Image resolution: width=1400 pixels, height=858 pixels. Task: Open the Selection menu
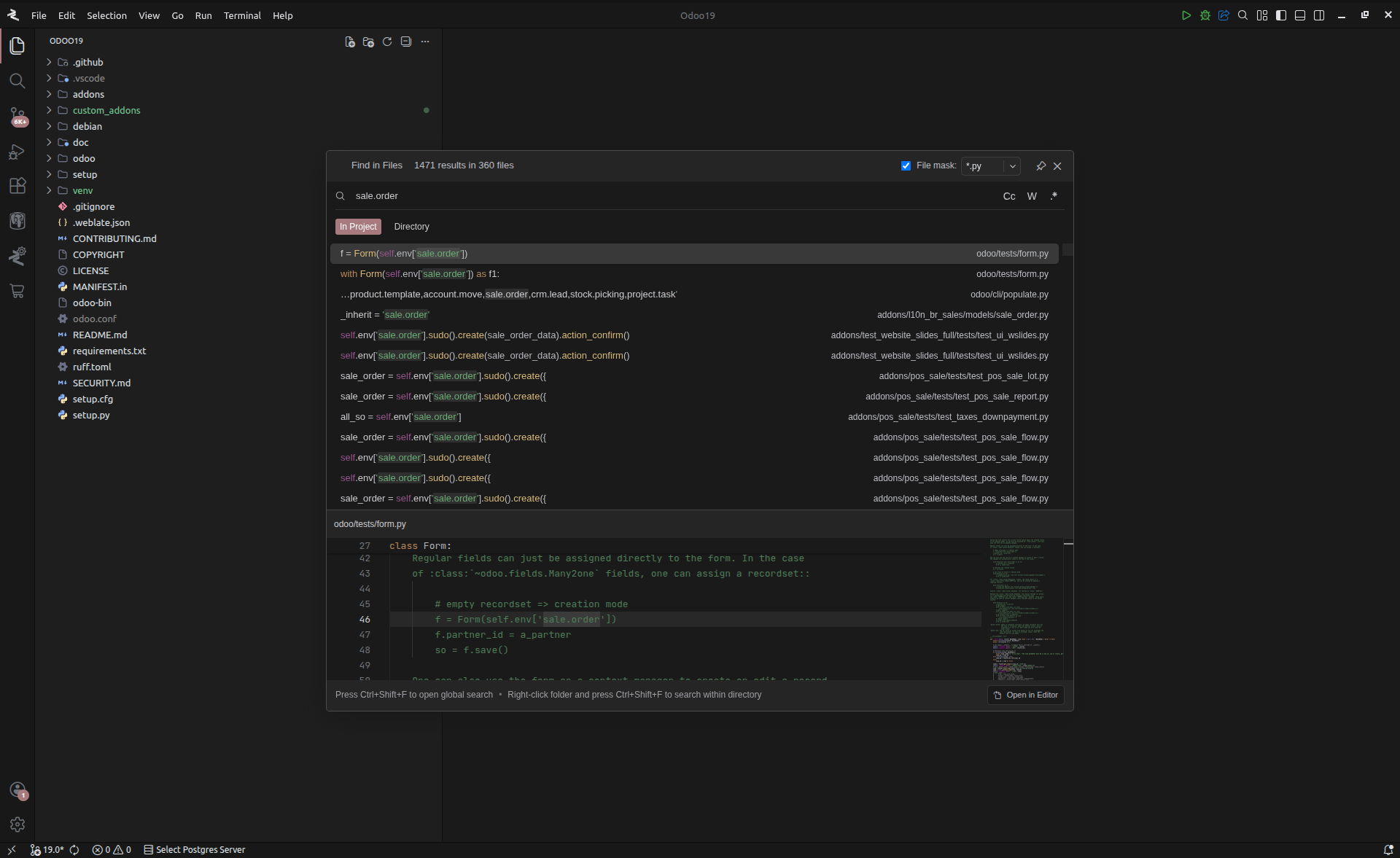click(106, 15)
